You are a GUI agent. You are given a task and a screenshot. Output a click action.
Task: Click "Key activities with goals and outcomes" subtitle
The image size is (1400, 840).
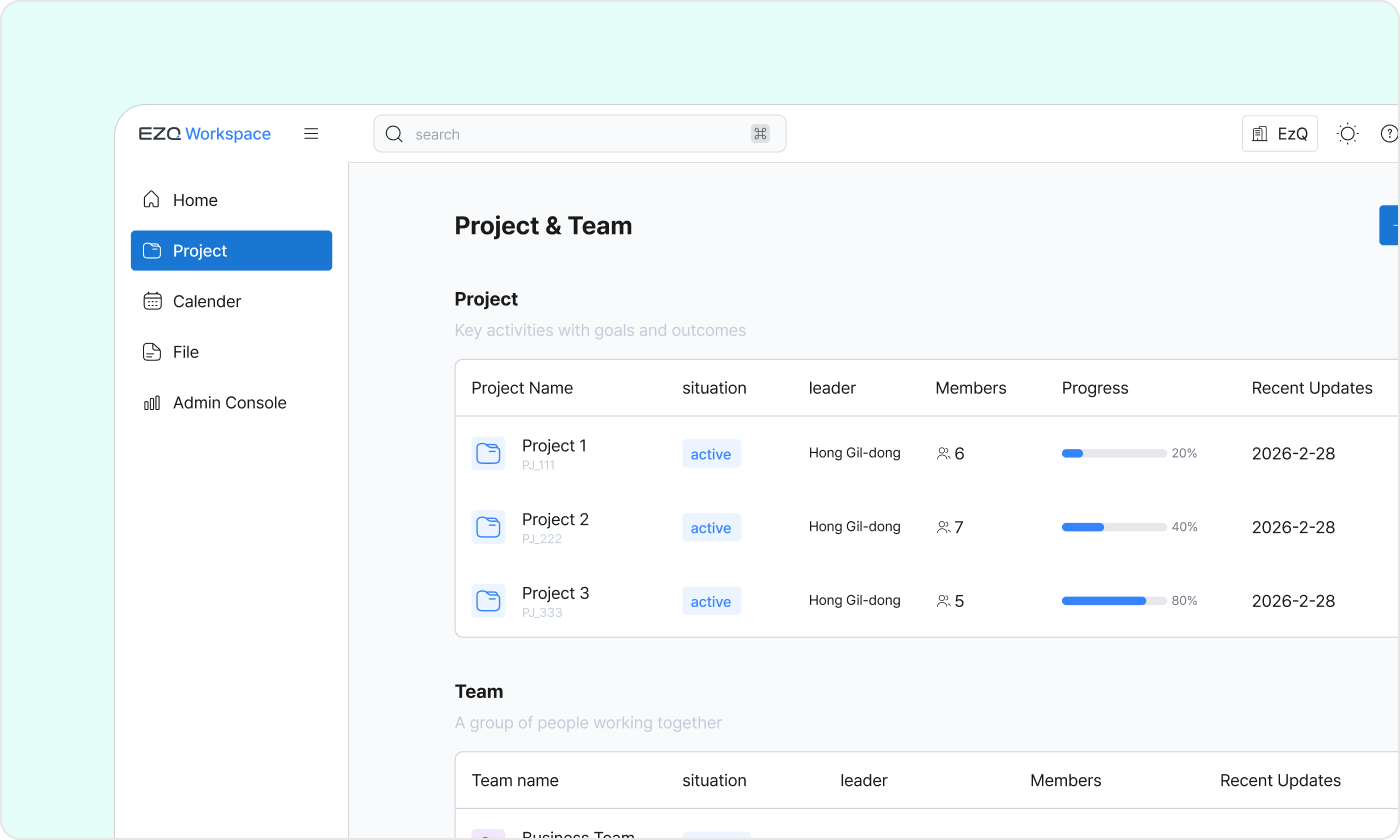(600, 331)
